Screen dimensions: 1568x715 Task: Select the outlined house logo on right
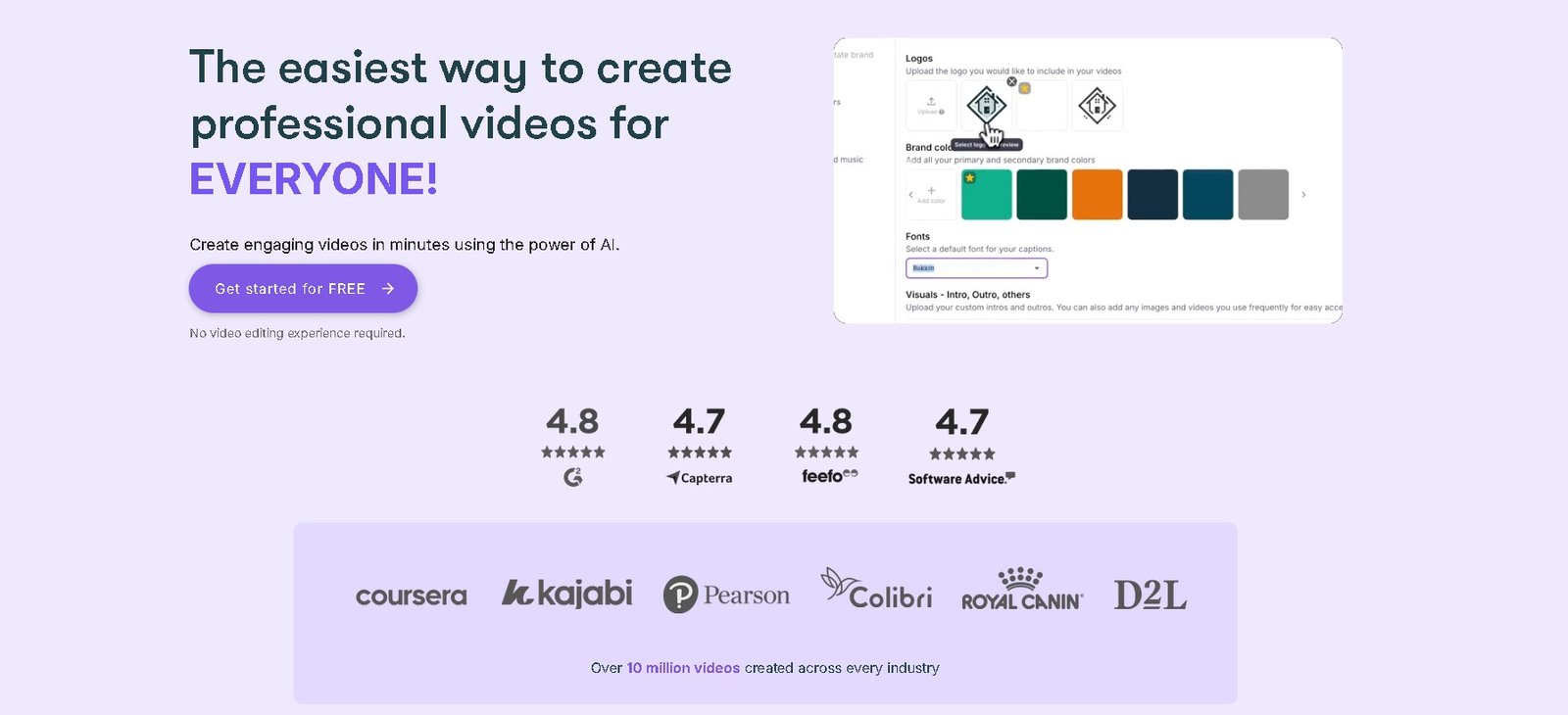point(1097,105)
